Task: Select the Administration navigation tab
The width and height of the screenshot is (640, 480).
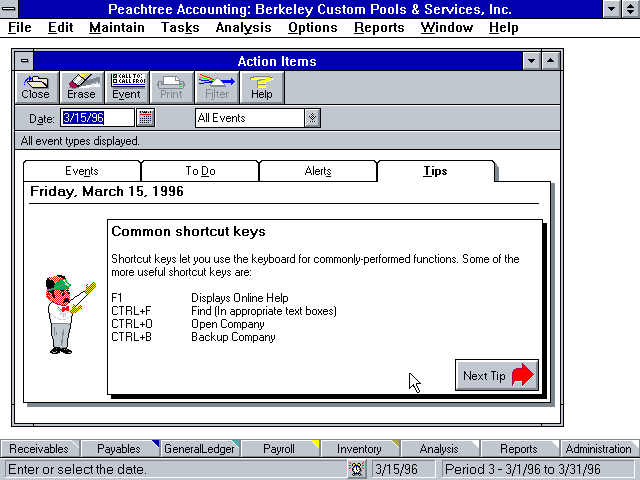Action: click(598, 449)
